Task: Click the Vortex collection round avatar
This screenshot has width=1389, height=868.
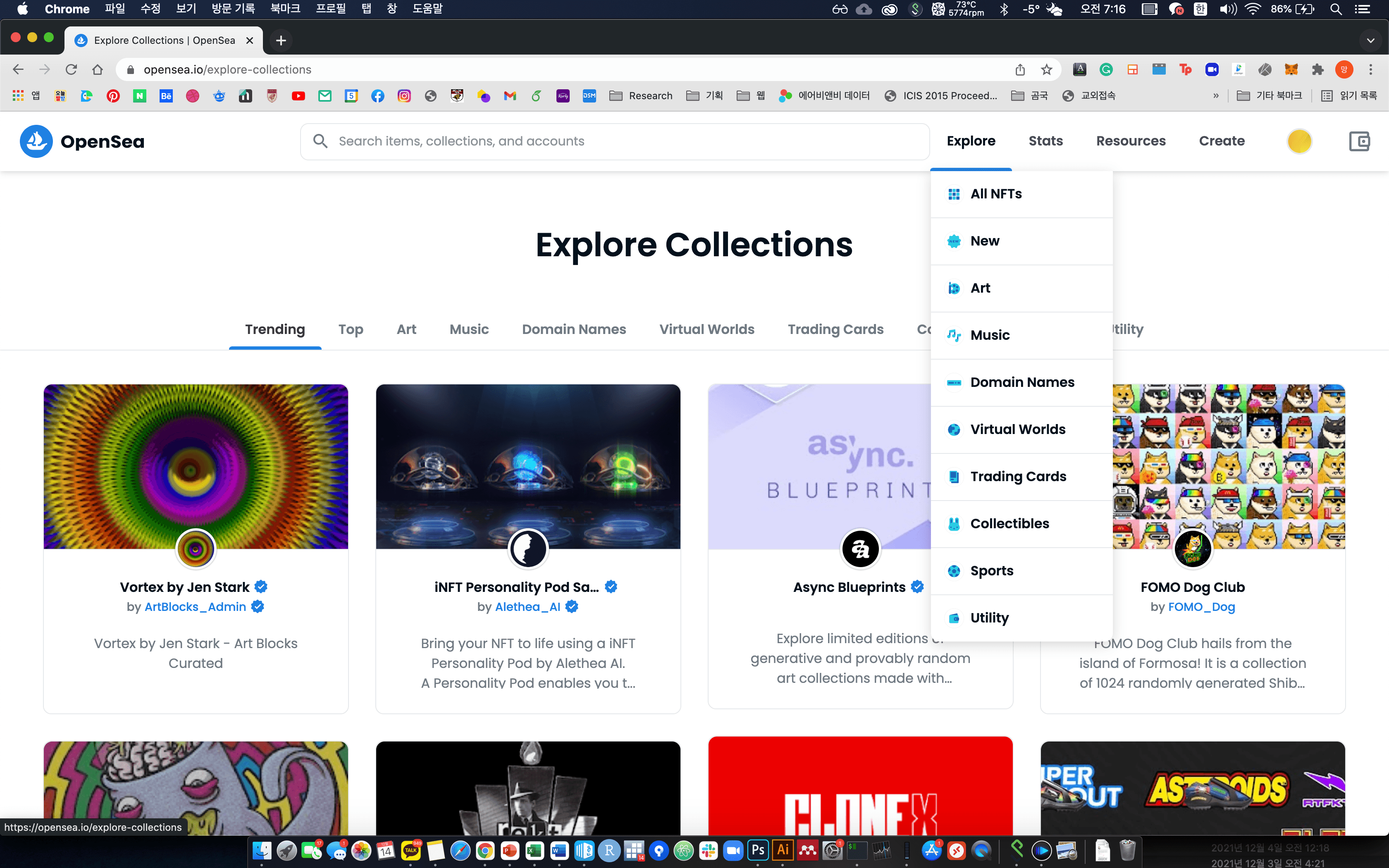Action: (196, 549)
